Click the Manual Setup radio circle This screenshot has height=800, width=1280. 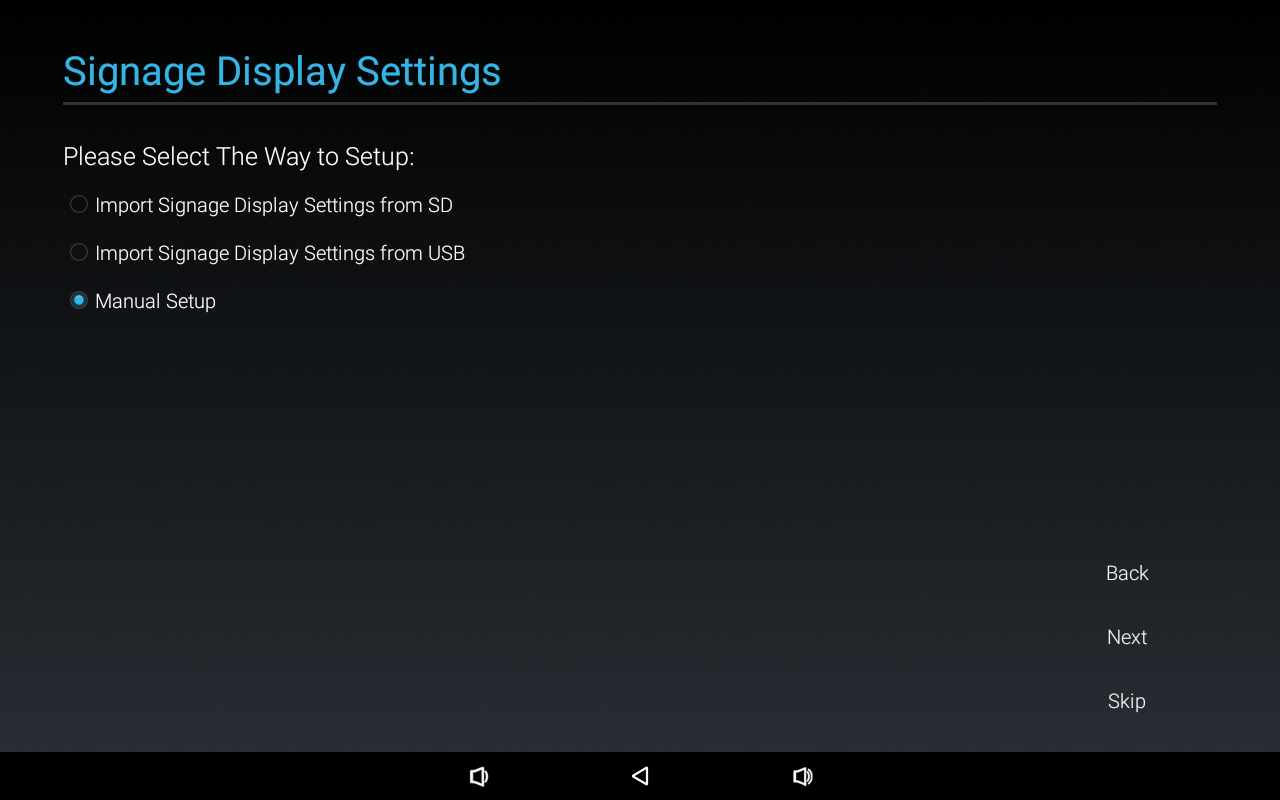pos(79,300)
